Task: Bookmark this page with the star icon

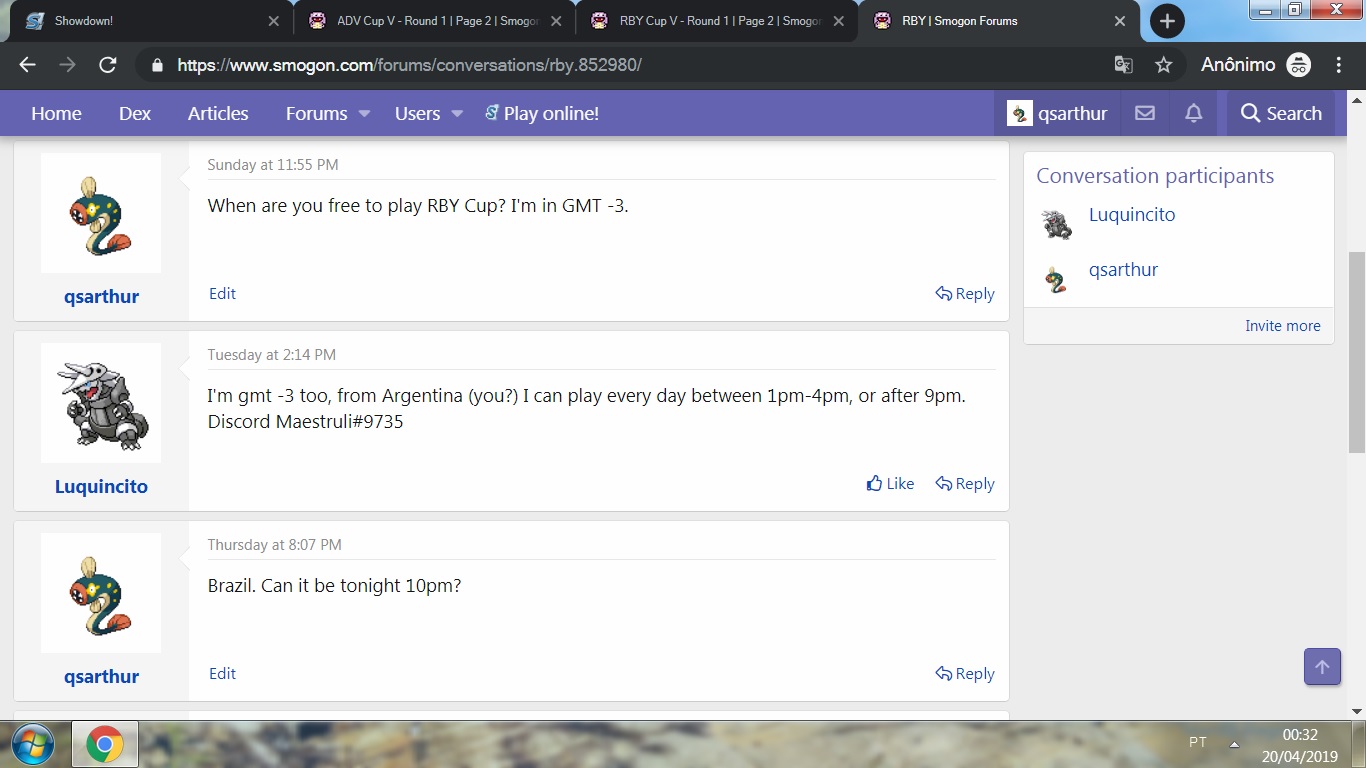Action: [1163, 65]
